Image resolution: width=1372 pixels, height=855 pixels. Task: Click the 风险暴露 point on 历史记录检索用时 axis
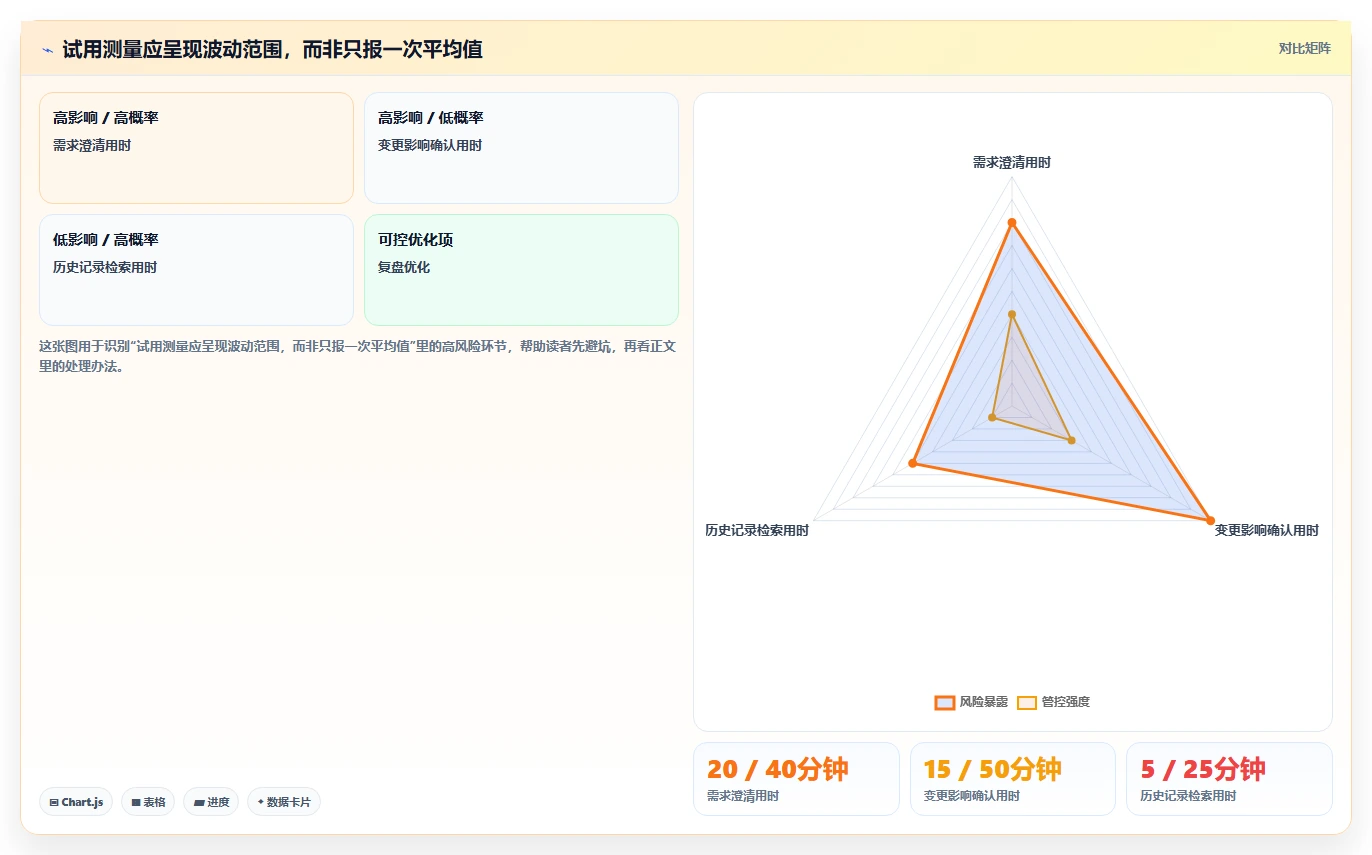pyautogui.click(x=913, y=463)
